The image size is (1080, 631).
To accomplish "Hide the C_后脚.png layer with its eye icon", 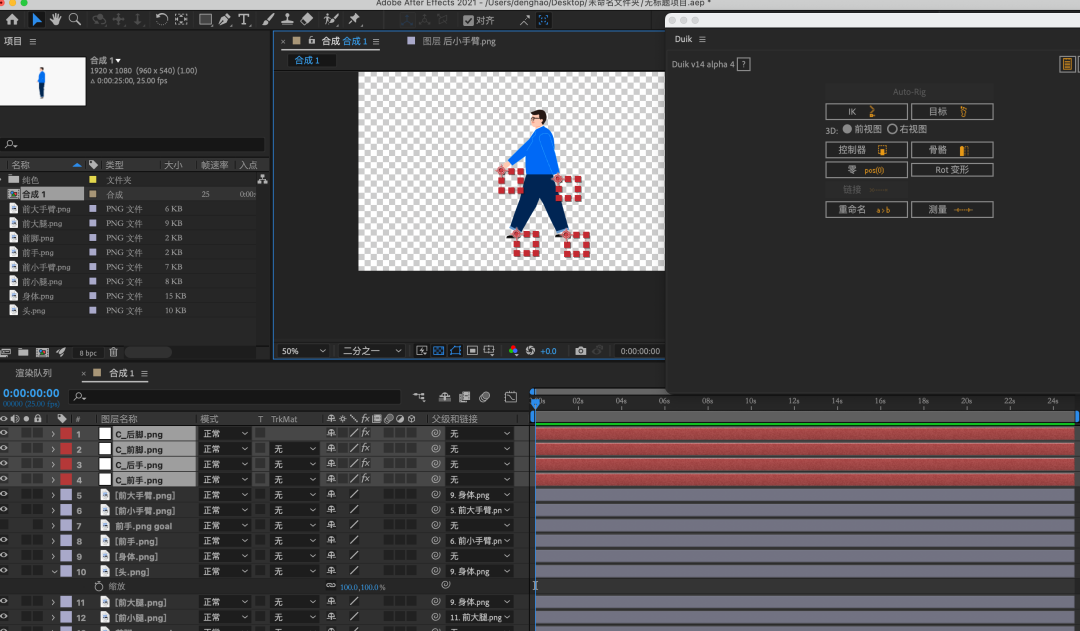I will (4, 434).
